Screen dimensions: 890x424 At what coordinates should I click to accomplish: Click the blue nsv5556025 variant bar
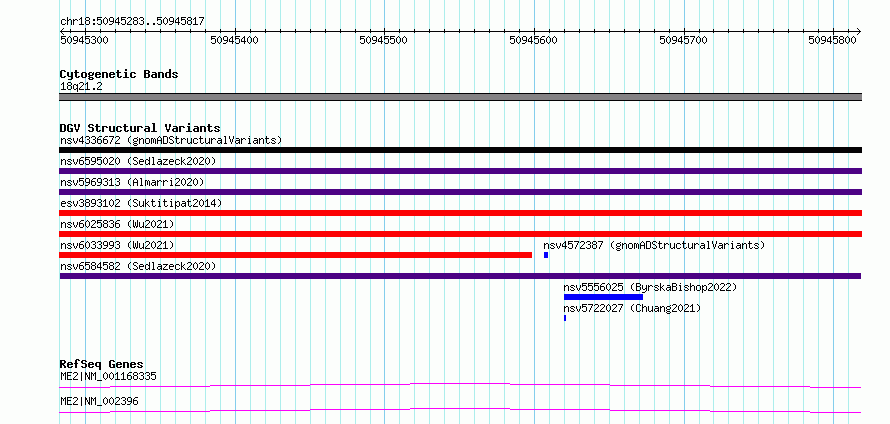point(603,297)
